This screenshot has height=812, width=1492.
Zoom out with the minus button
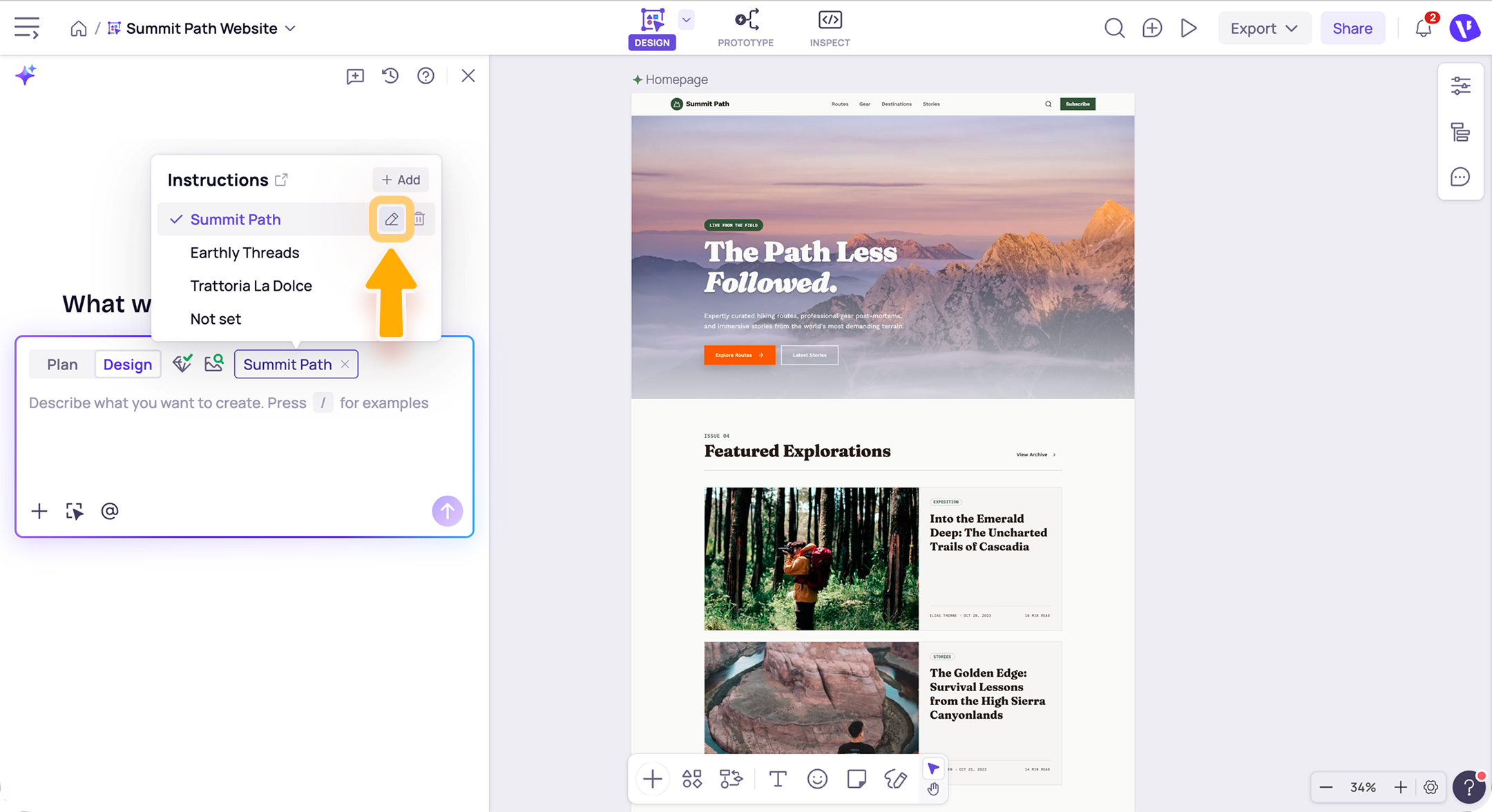click(1326, 788)
